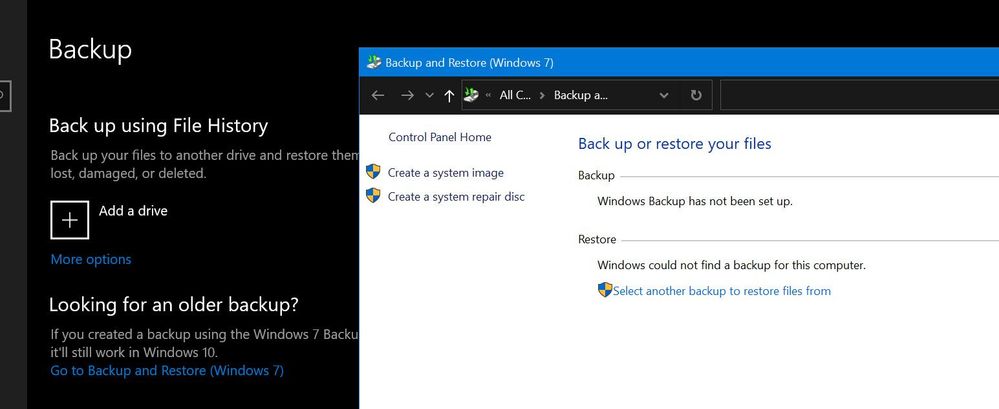Click Create a system image link
The width and height of the screenshot is (999, 409).
click(x=446, y=173)
